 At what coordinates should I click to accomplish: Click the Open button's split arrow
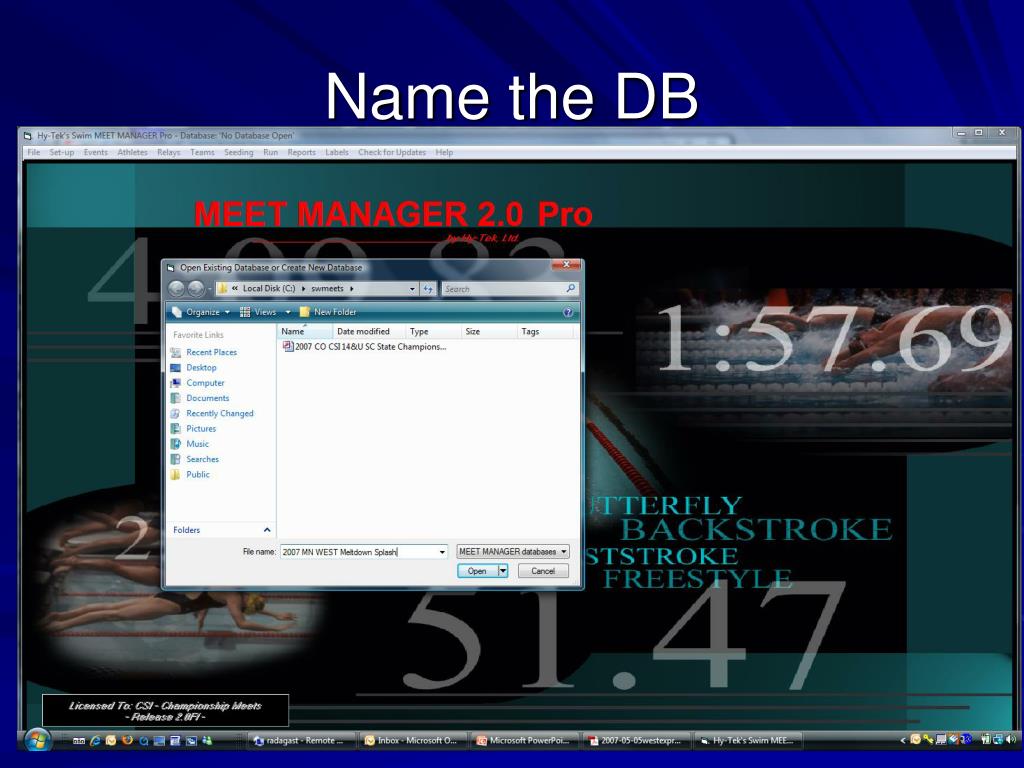click(503, 571)
